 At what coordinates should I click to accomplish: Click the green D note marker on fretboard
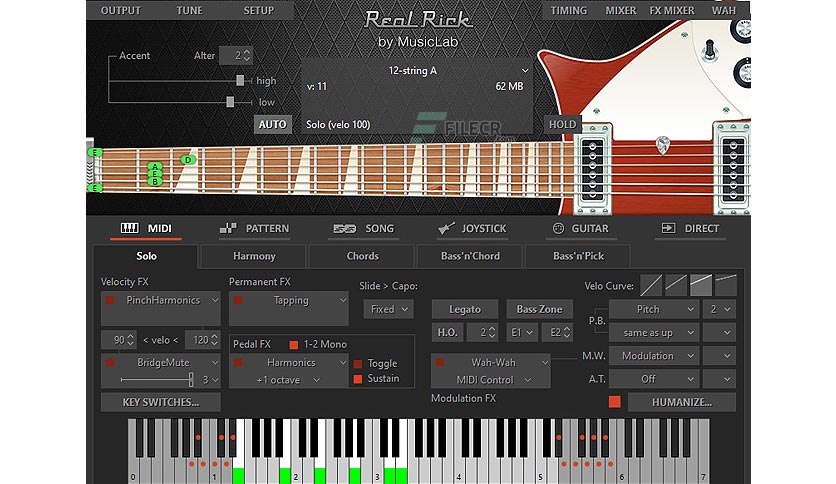[188, 159]
